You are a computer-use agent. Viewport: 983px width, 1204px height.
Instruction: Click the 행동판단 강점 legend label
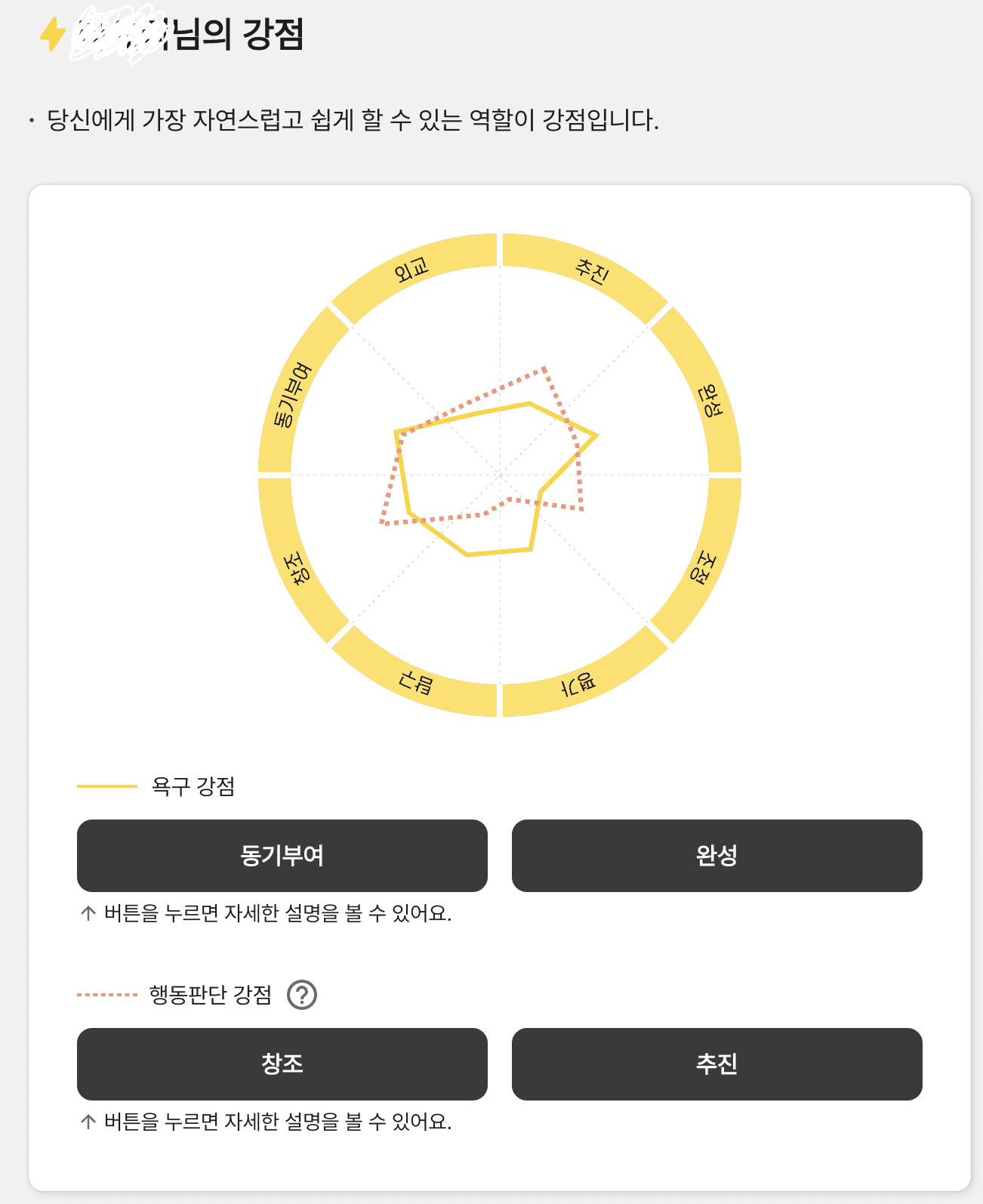[x=211, y=995]
